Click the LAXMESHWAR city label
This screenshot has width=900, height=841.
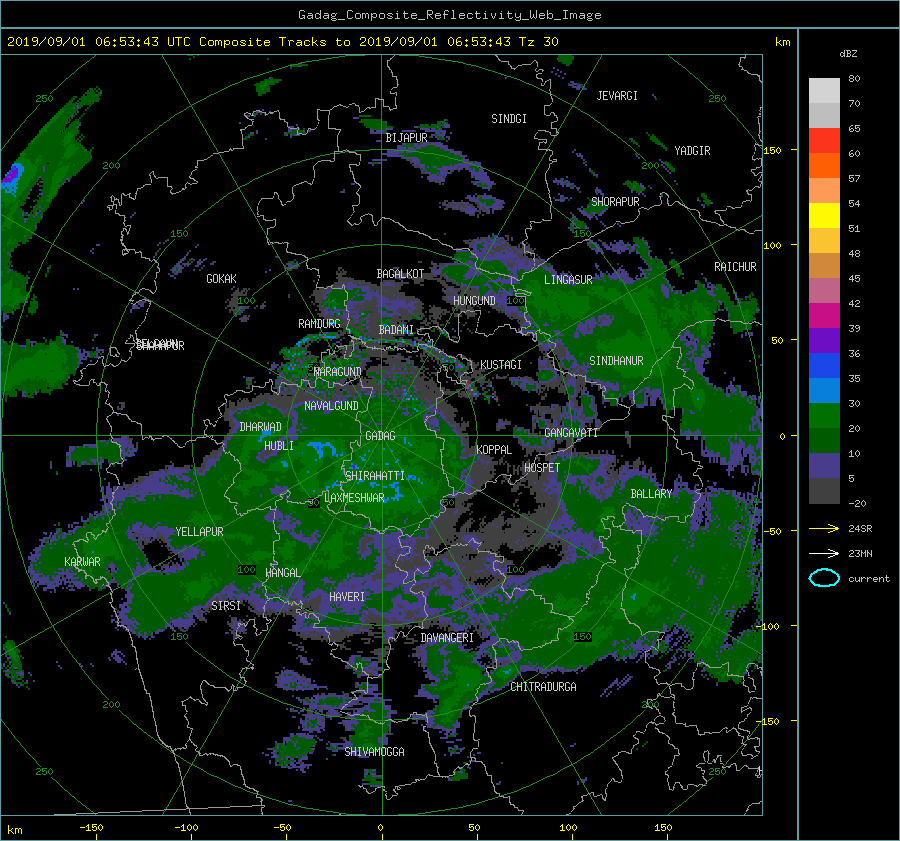click(x=354, y=498)
